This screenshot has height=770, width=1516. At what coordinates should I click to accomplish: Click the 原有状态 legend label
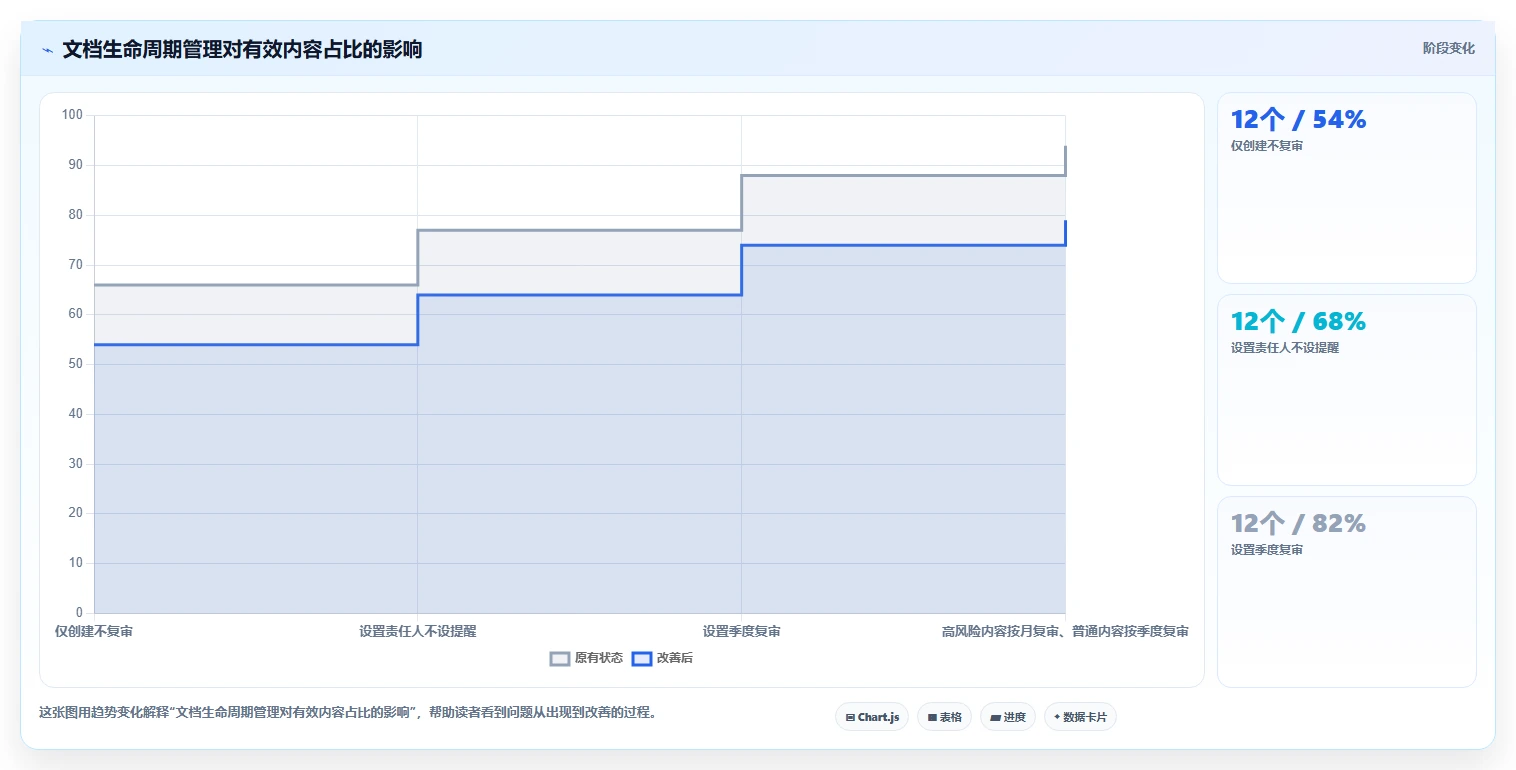tap(599, 658)
